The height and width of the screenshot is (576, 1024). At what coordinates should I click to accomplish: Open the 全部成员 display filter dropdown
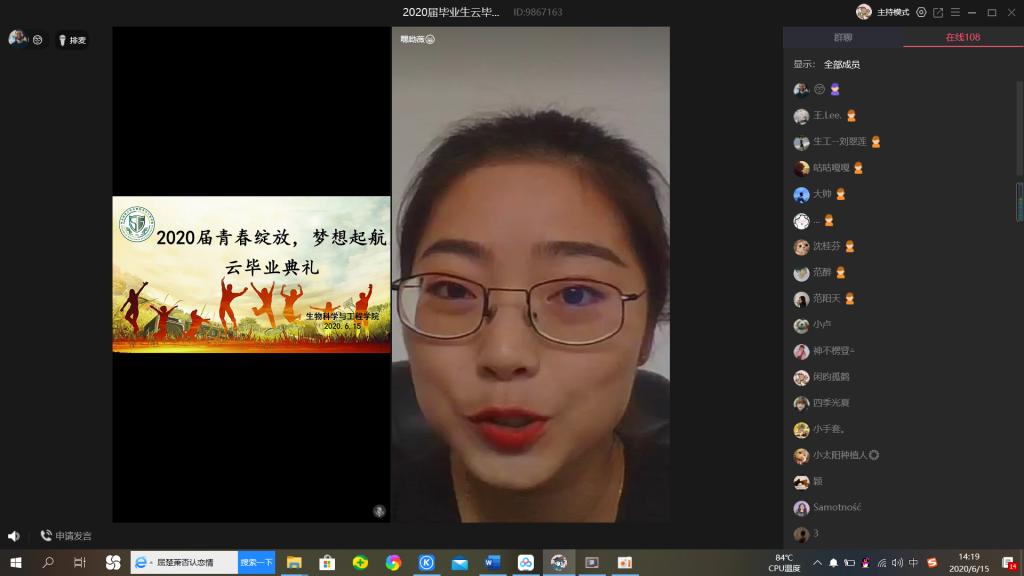point(842,64)
